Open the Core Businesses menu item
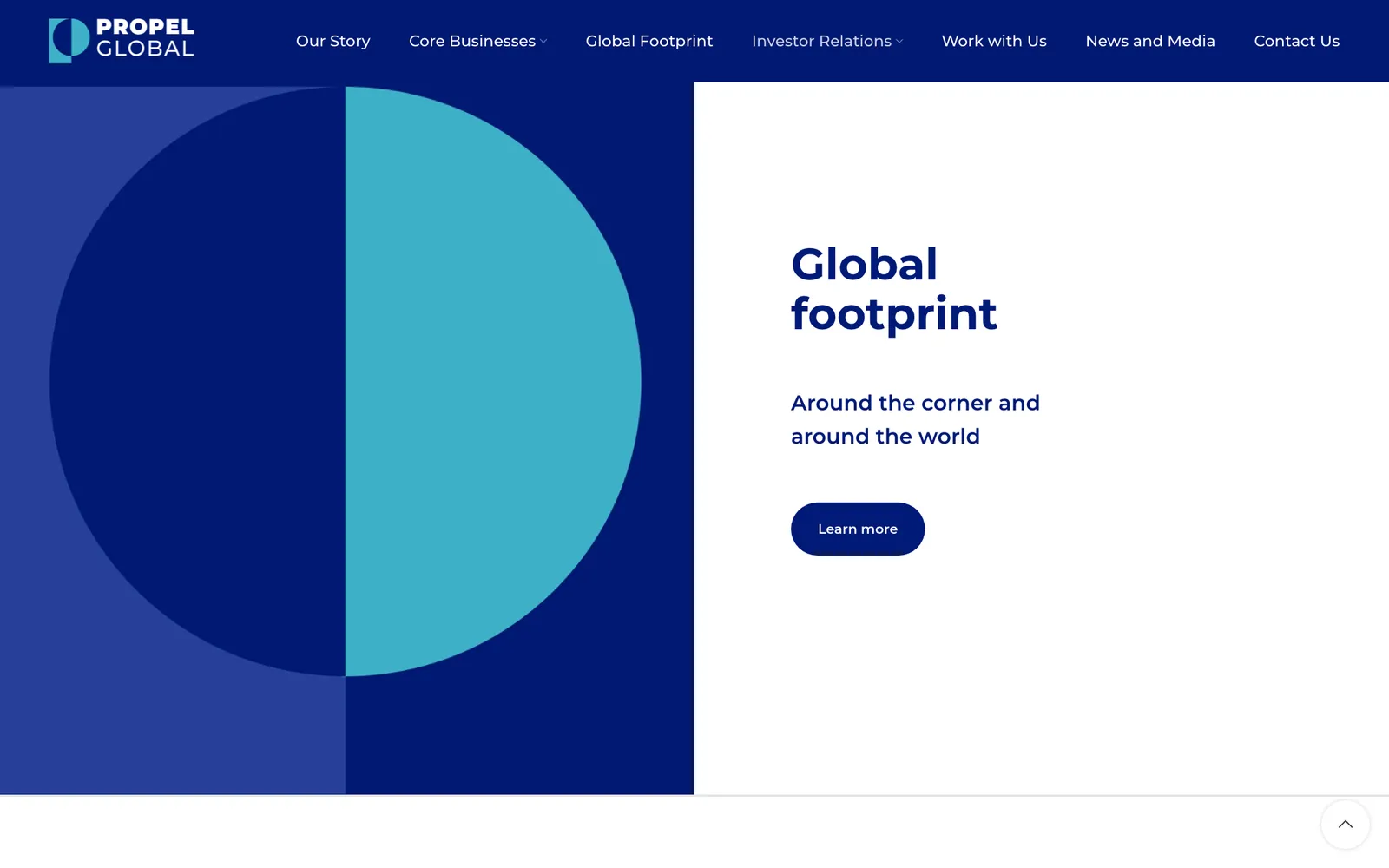Screen dimensions: 1389x868 click(x=472, y=41)
